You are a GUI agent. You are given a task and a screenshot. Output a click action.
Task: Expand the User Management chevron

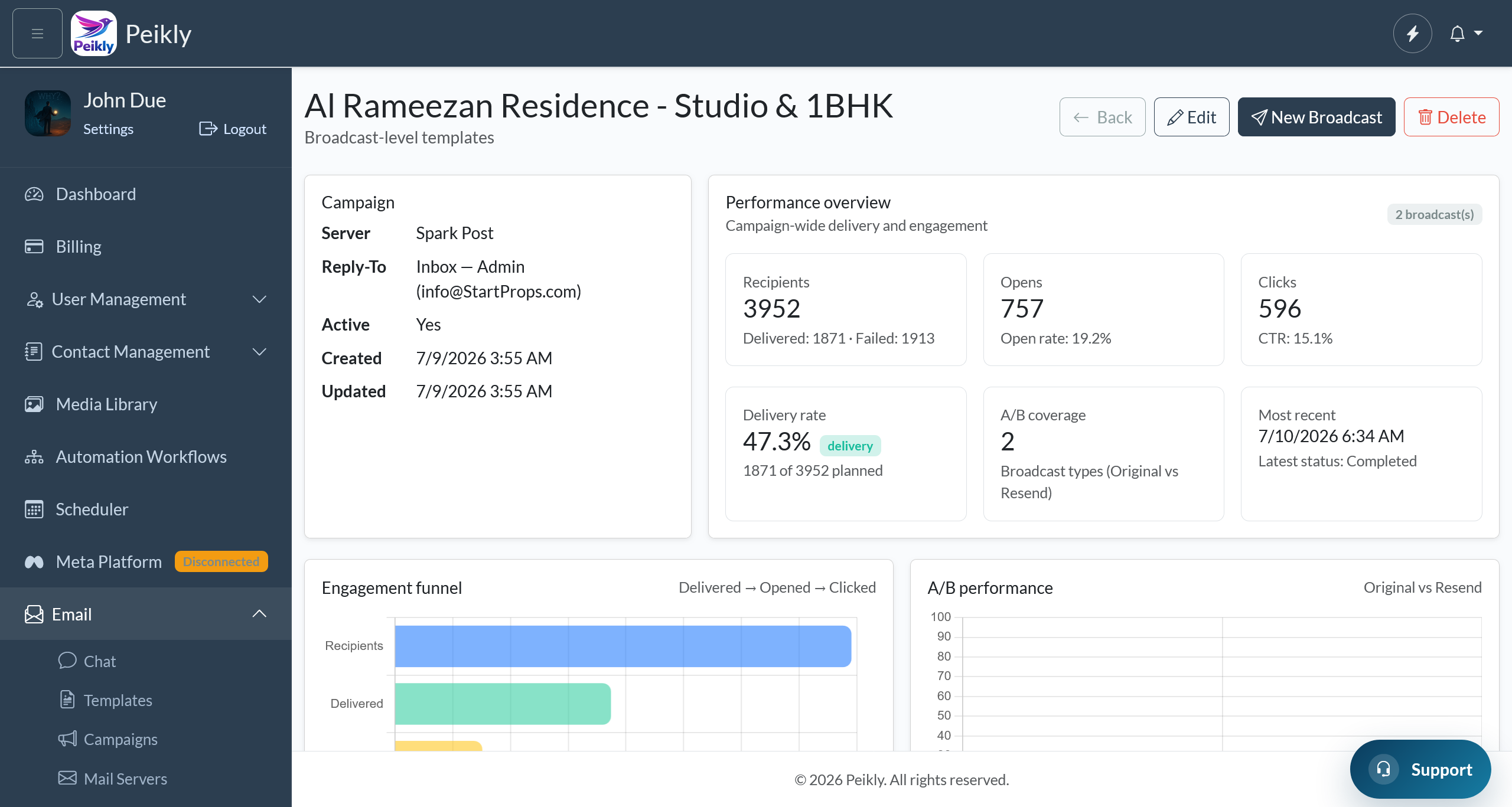(259, 299)
